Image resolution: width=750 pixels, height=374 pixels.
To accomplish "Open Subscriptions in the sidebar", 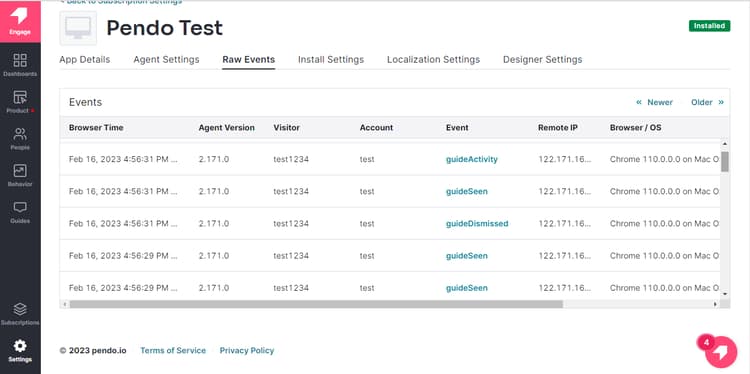I will (20, 314).
